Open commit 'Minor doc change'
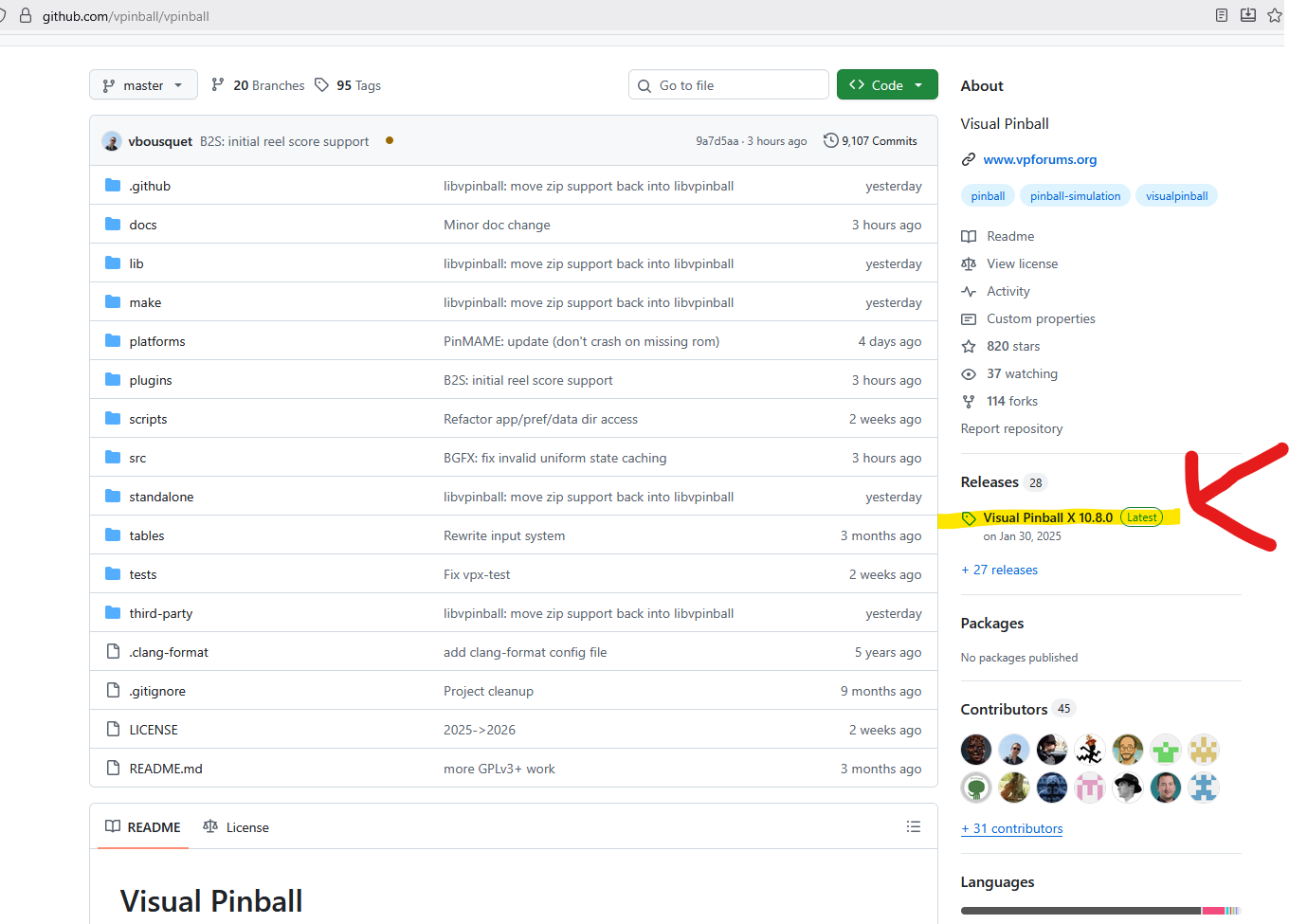This screenshot has width=1289, height=924. pyautogui.click(x=497, y=225)
